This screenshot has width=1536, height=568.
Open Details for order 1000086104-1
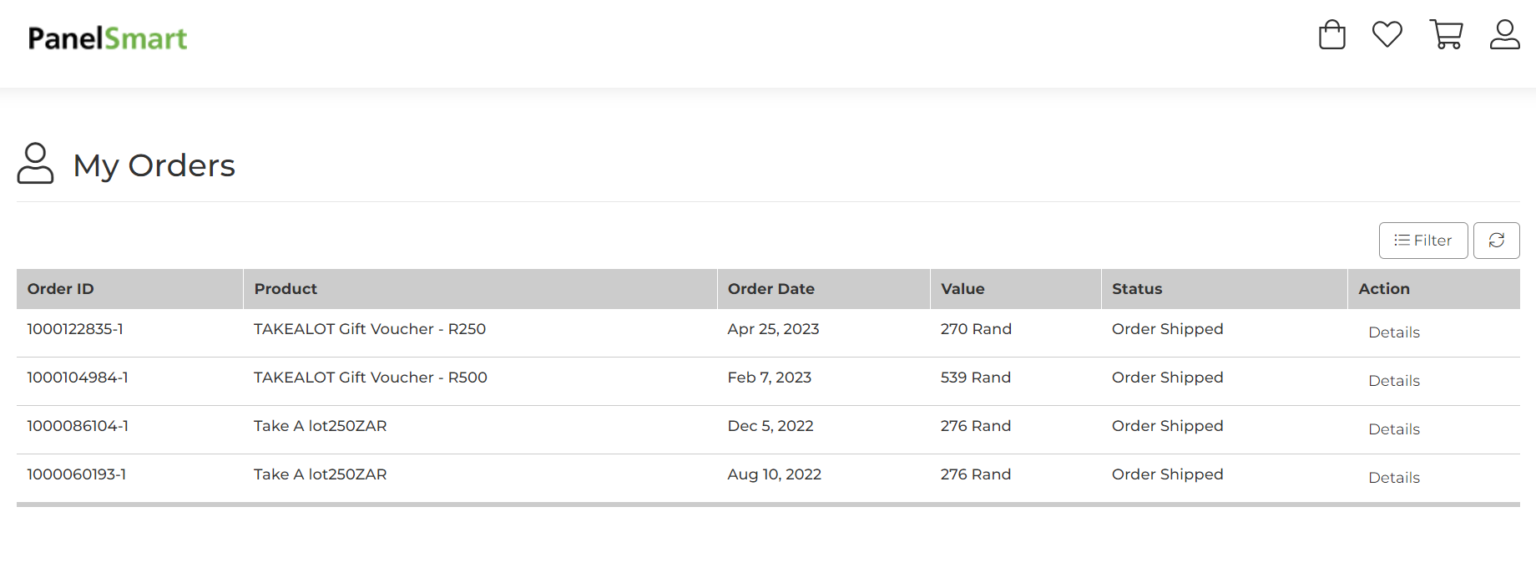point(1393,429)
